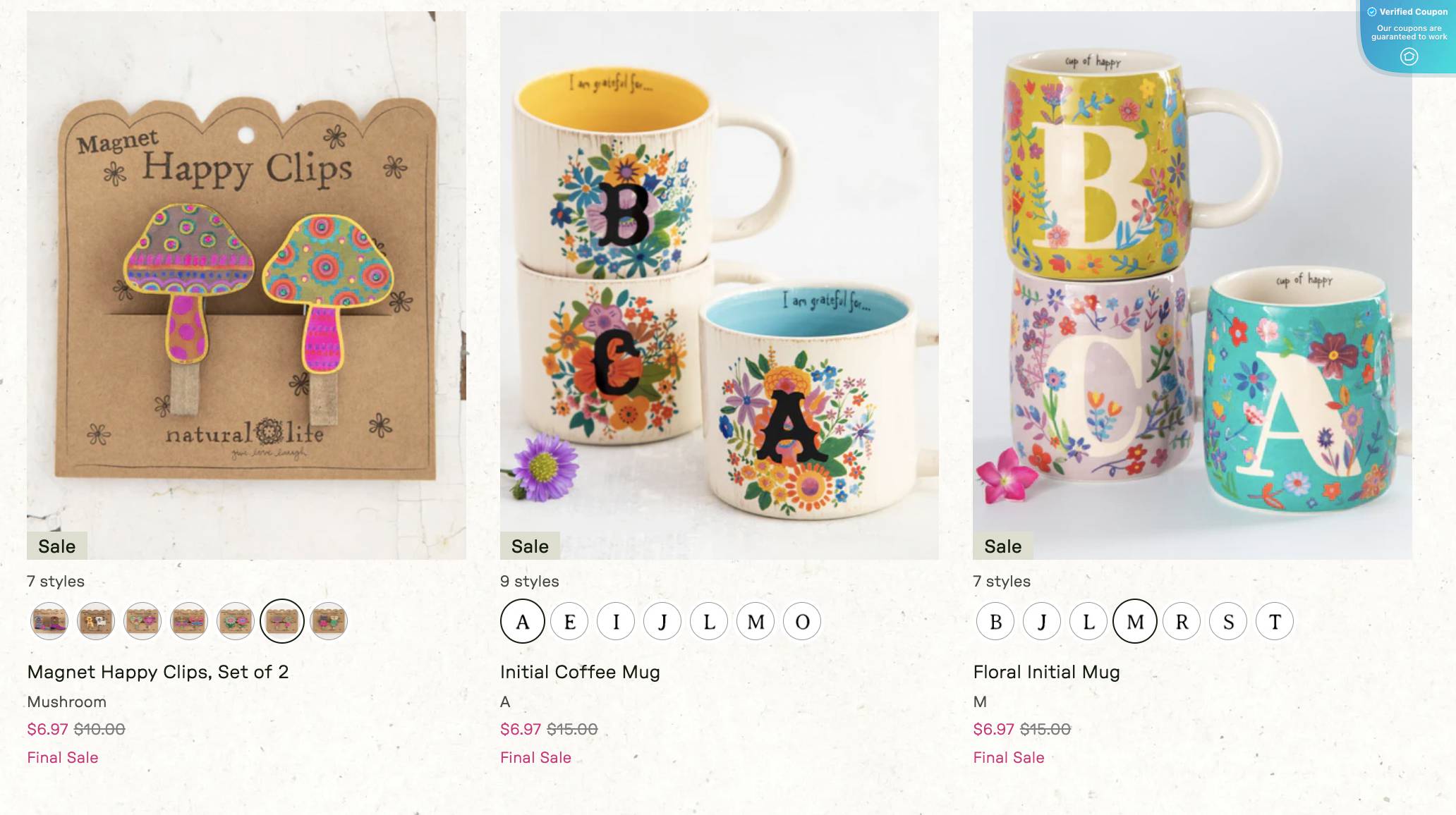Viewport: 1456px width, 815px height.
Task: Select the boots style clip swatch
Action: [49, 621]
